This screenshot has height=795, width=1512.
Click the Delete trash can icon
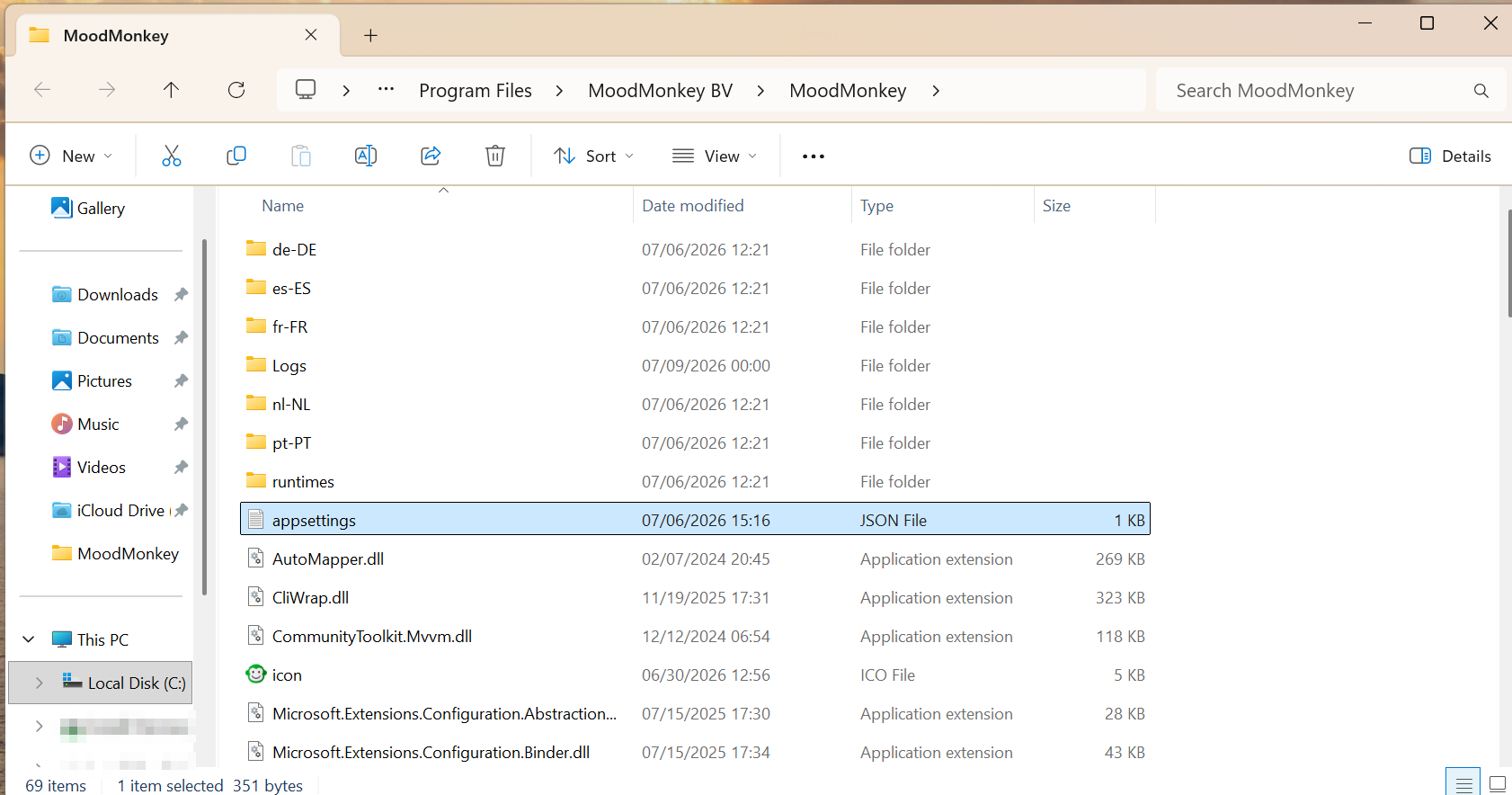tap(495, 156)
